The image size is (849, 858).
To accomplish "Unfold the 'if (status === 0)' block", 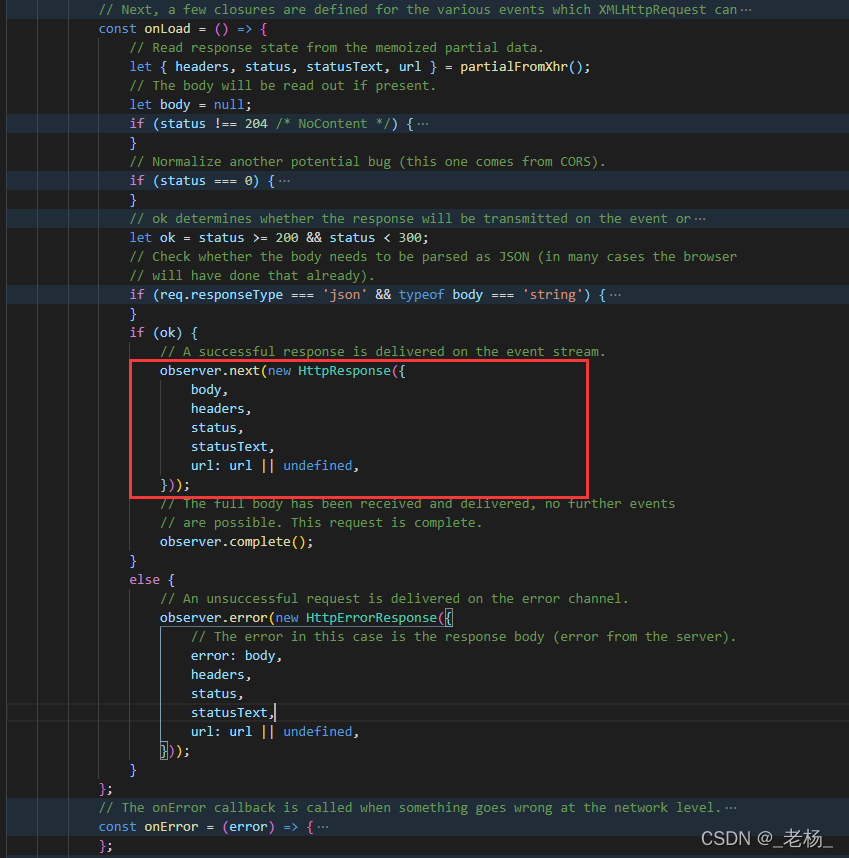I will click(x=284, y=181).
